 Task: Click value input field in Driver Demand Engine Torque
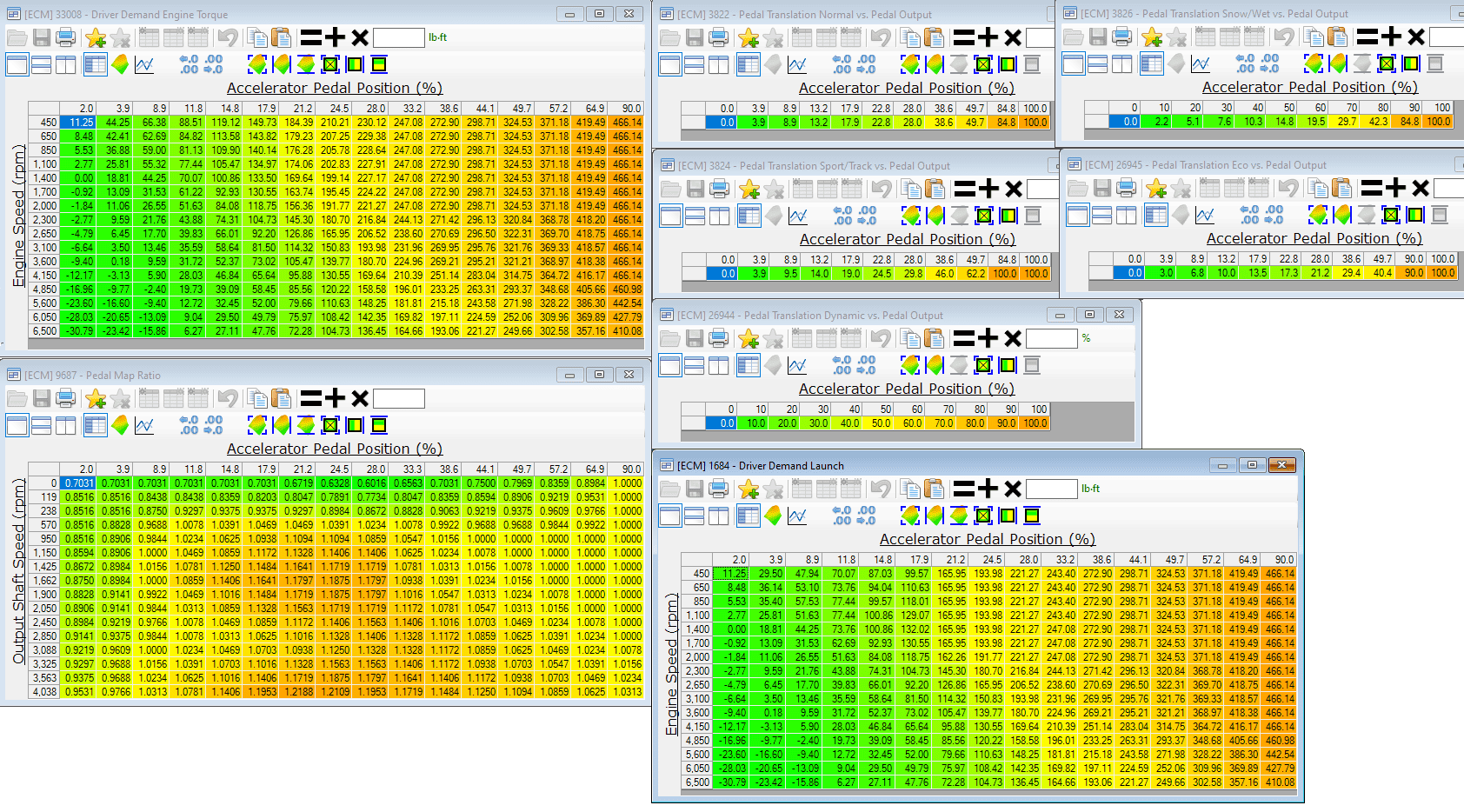[399, 37]
